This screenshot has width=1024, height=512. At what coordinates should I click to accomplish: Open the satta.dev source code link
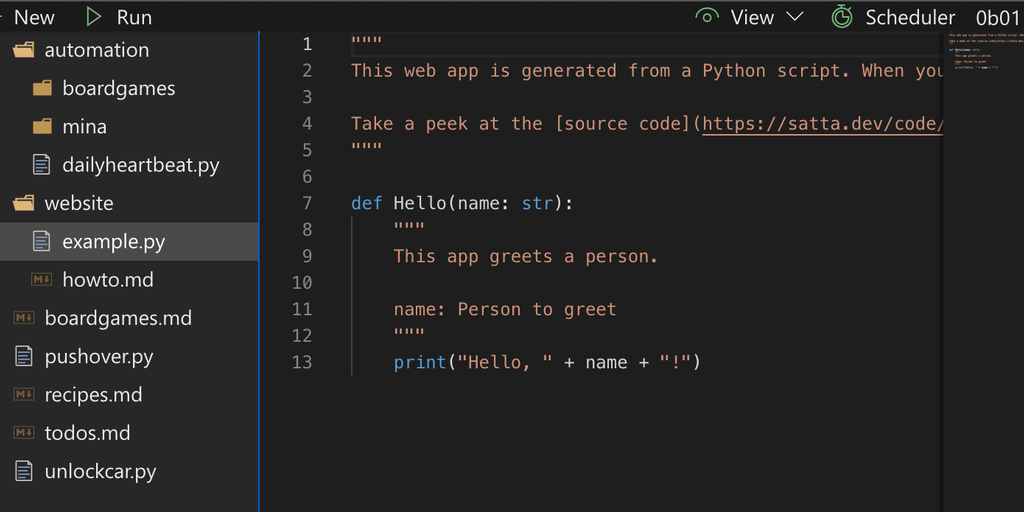(822, 124)
